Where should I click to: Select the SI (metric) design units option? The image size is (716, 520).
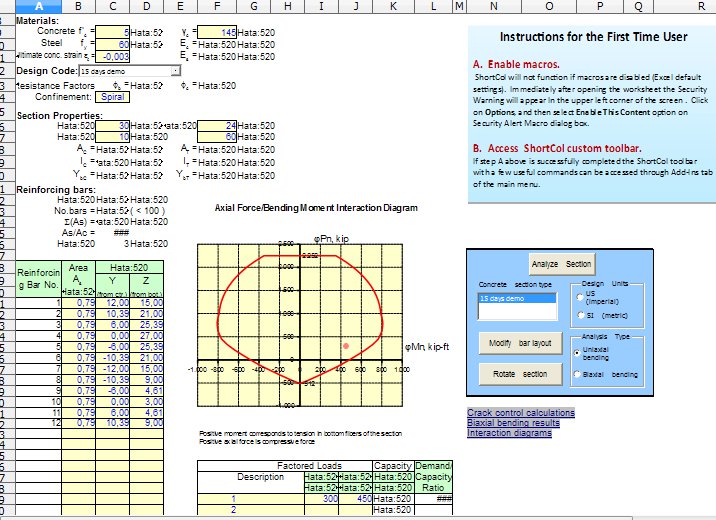point(580,315)
